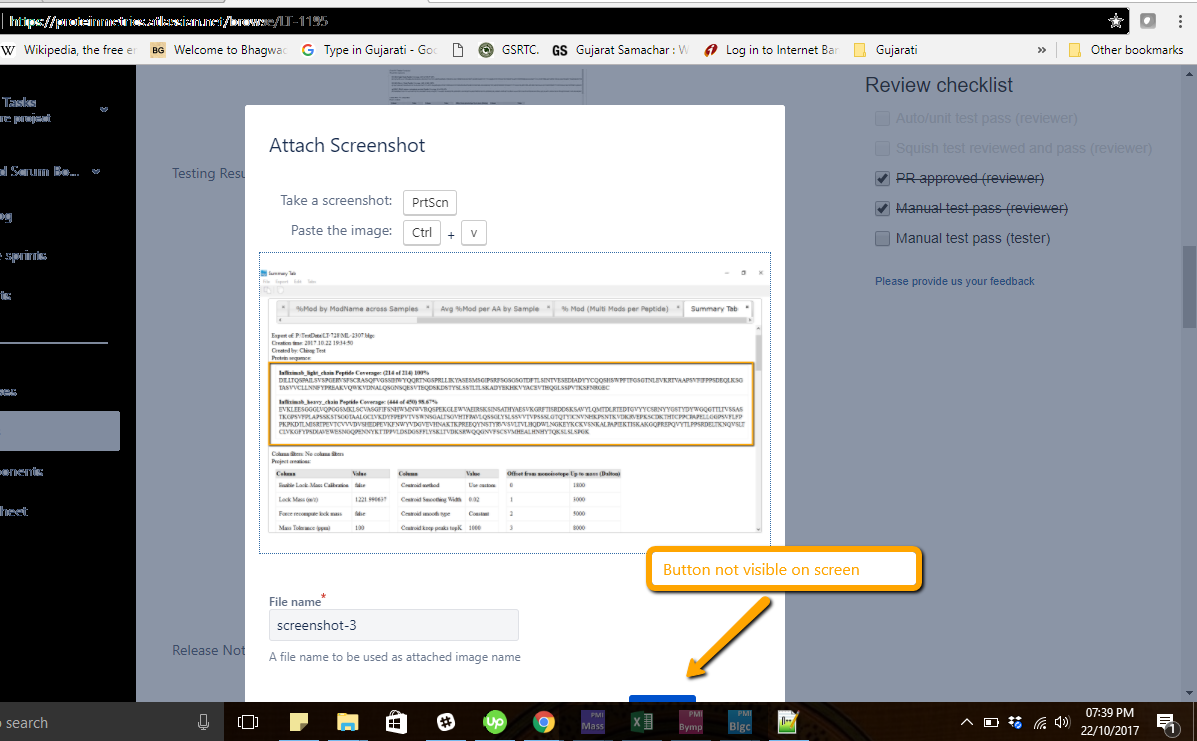Image resolution: width=1197 pixels, height=741 pixels.
Task: Open the Welcome to Bhagwad bookmark
Action: [x=218, y=50]
